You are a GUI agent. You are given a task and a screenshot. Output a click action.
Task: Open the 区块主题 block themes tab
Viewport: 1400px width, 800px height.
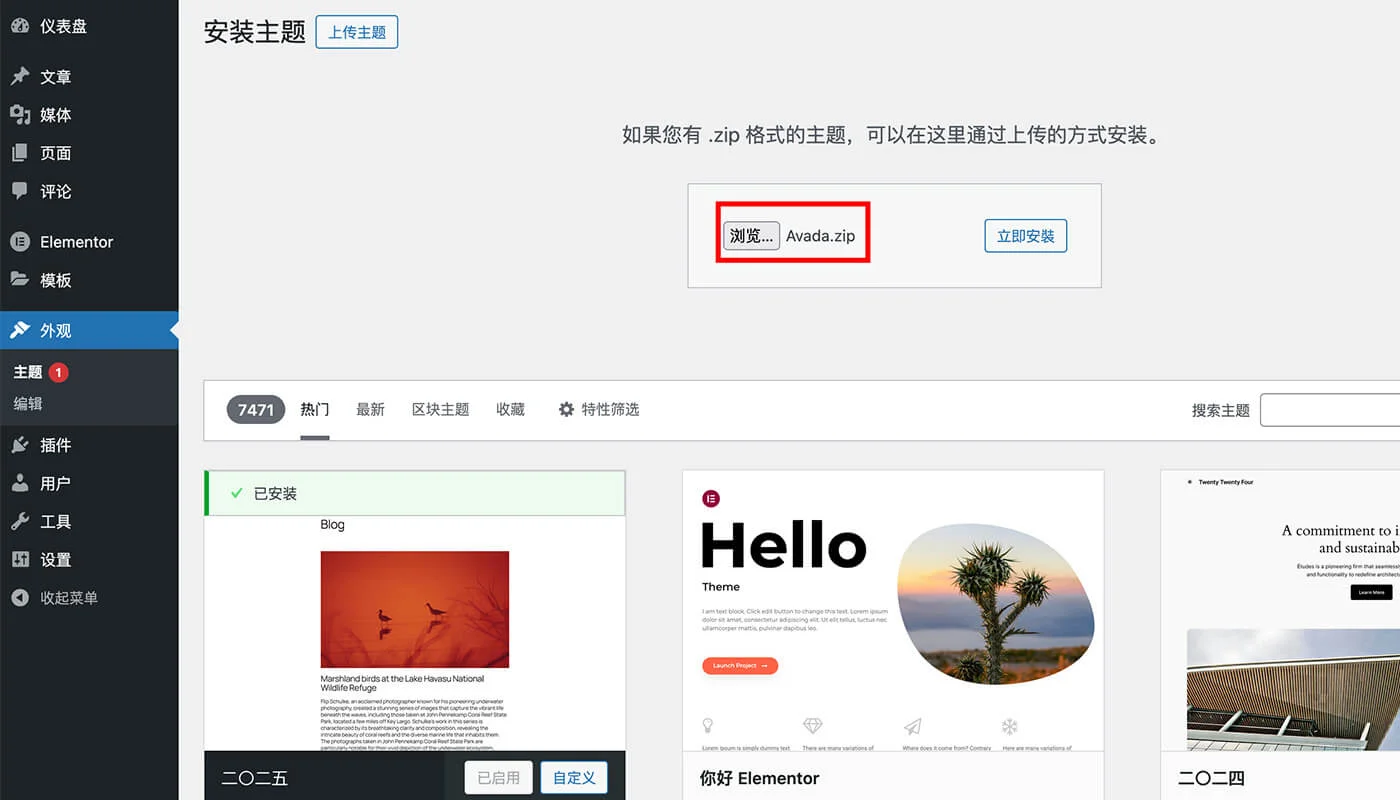[x=440, y=409]
